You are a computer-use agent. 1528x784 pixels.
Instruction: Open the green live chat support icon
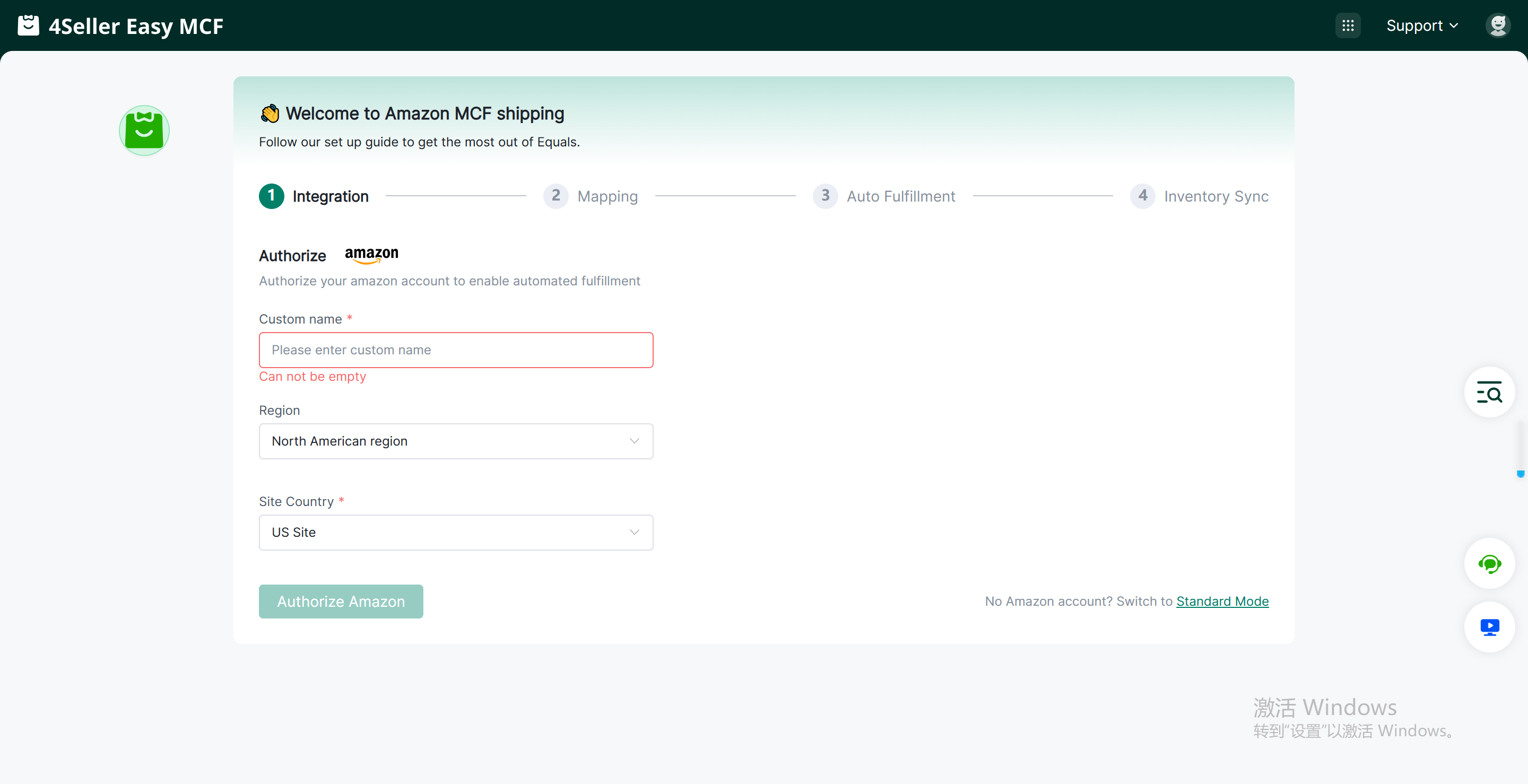coord(1489,563)
